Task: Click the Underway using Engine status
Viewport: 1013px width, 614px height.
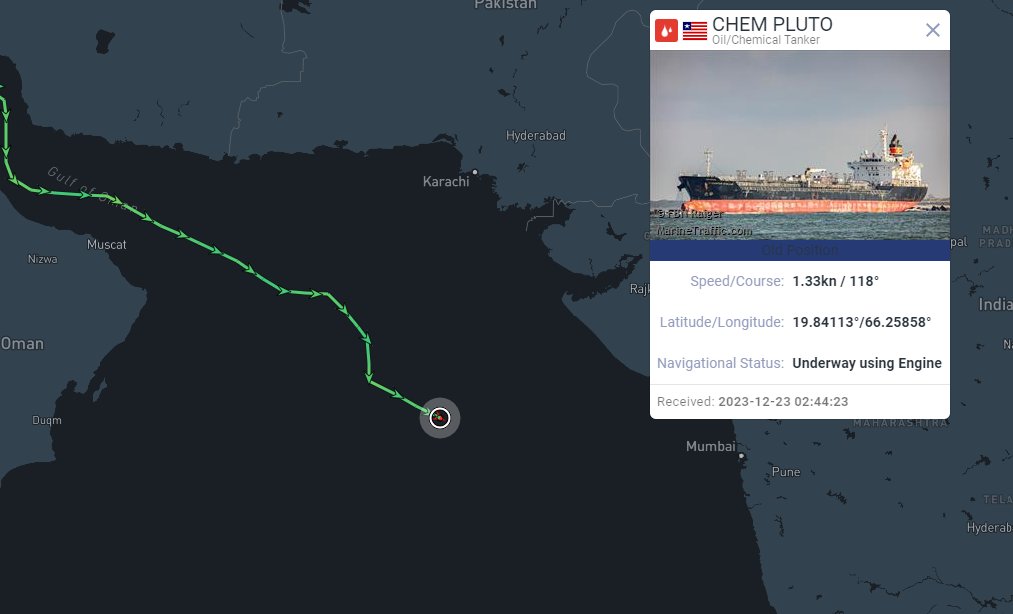Action: (866, 363)
